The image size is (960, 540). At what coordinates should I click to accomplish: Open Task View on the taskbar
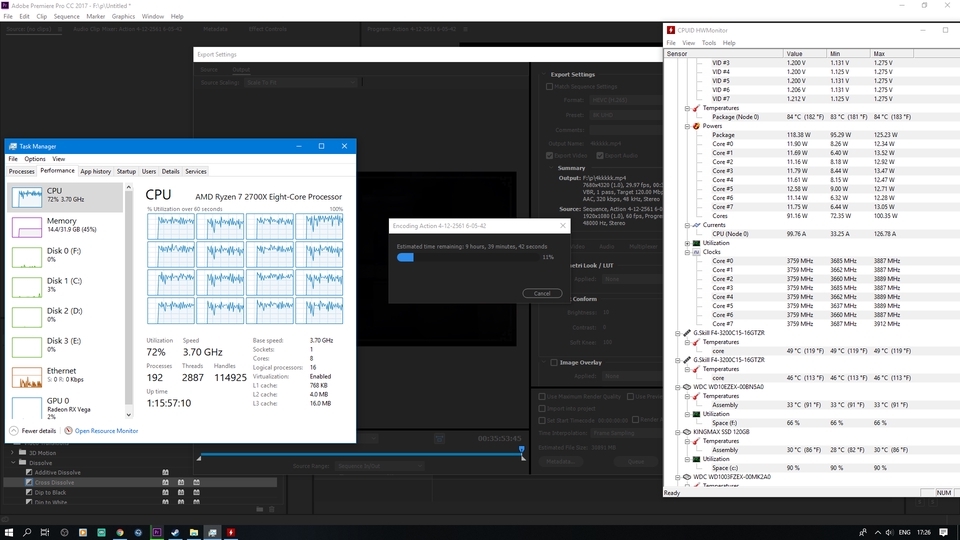[45, 532]
